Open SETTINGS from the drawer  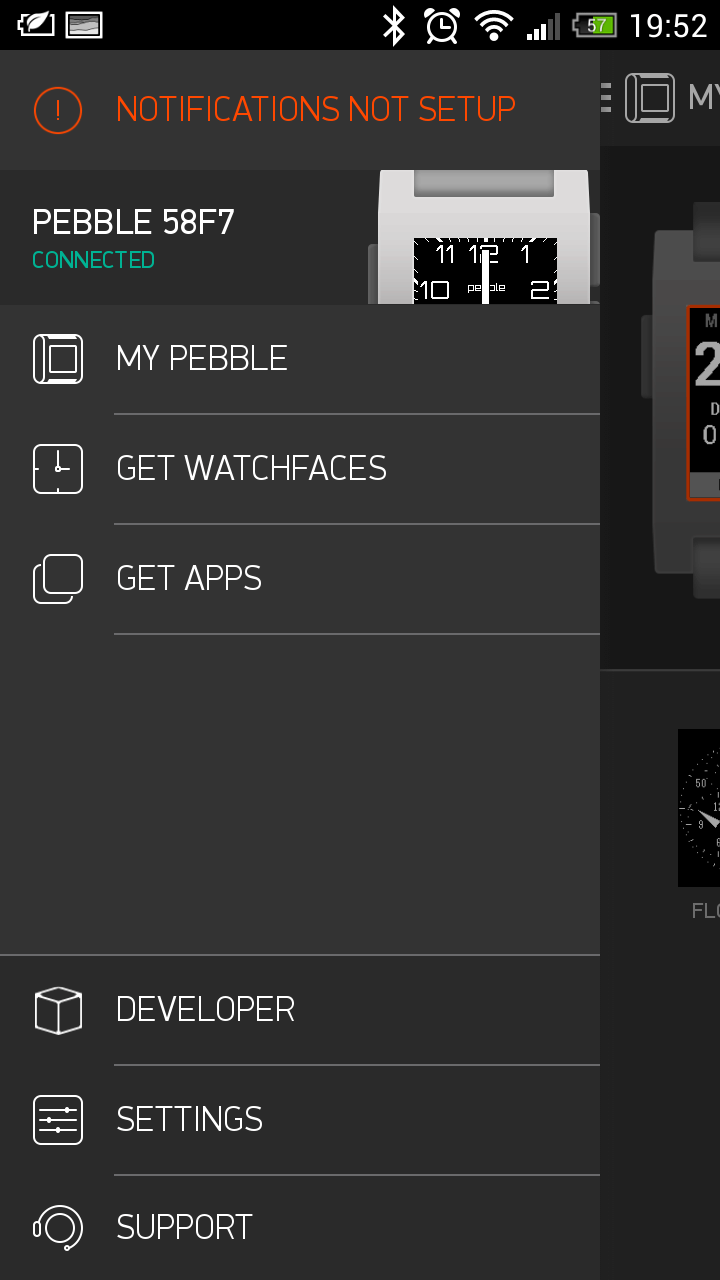[x=189, y=1119]
